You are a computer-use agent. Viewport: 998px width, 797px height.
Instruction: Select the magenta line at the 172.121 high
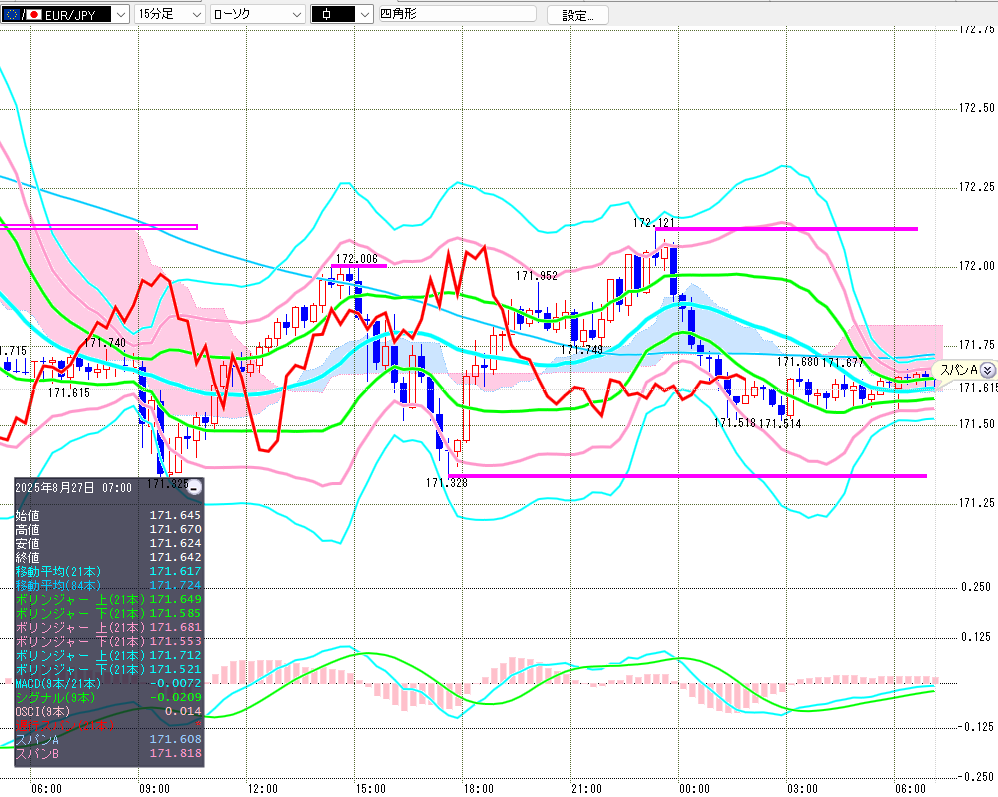(x=787, y=229)
